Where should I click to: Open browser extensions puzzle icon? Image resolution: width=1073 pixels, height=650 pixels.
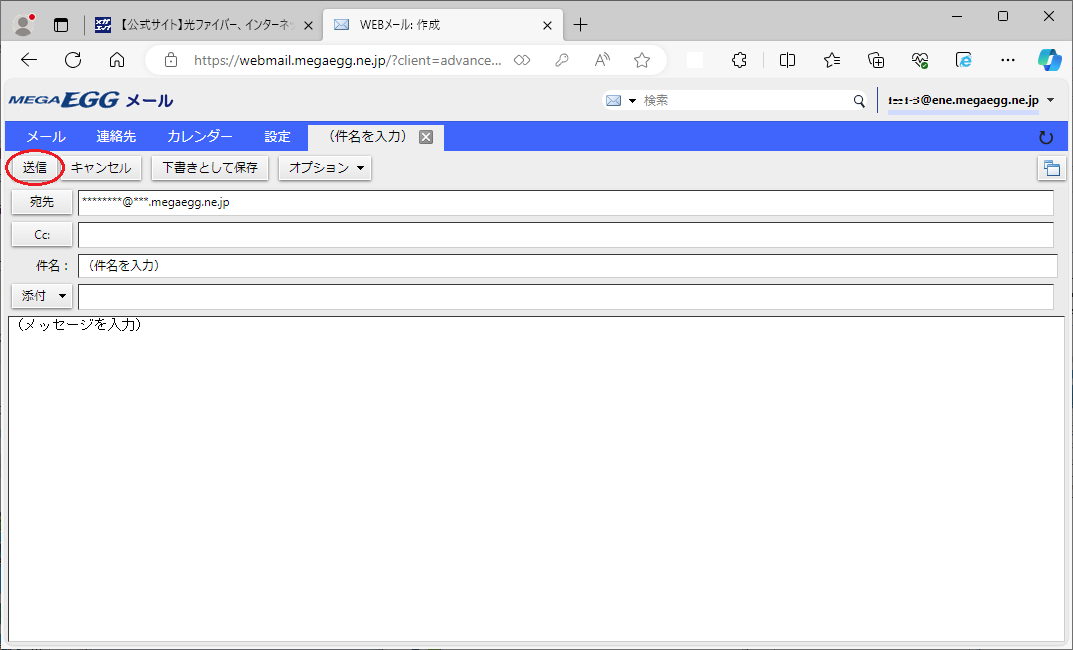pos(740,60)
